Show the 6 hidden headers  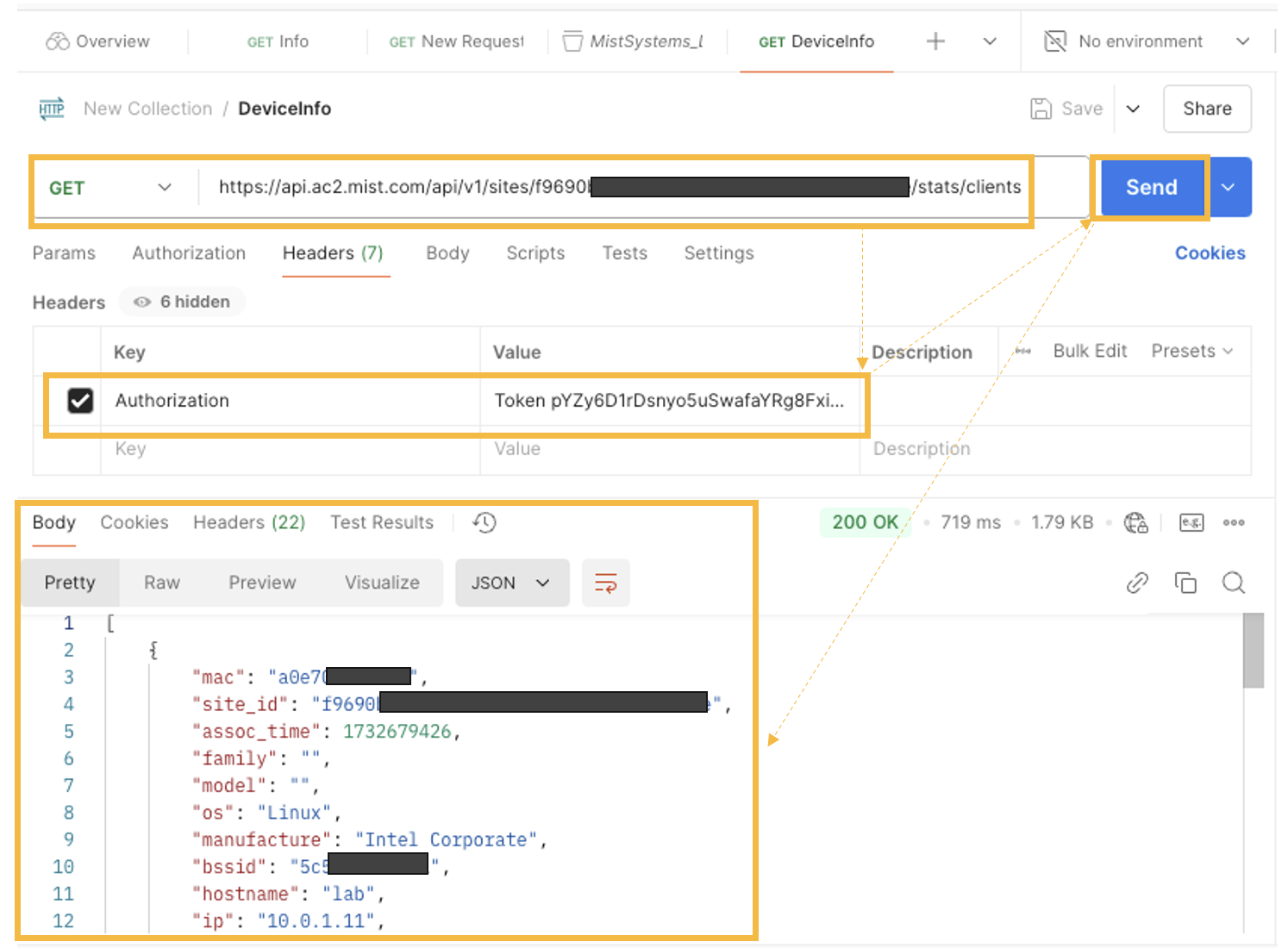click(x=183, y=302)
